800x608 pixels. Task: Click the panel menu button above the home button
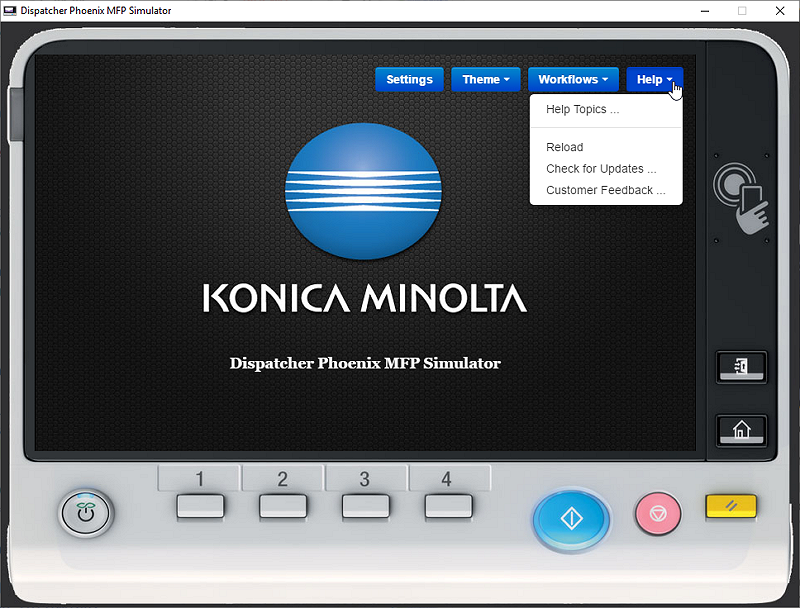741,367
